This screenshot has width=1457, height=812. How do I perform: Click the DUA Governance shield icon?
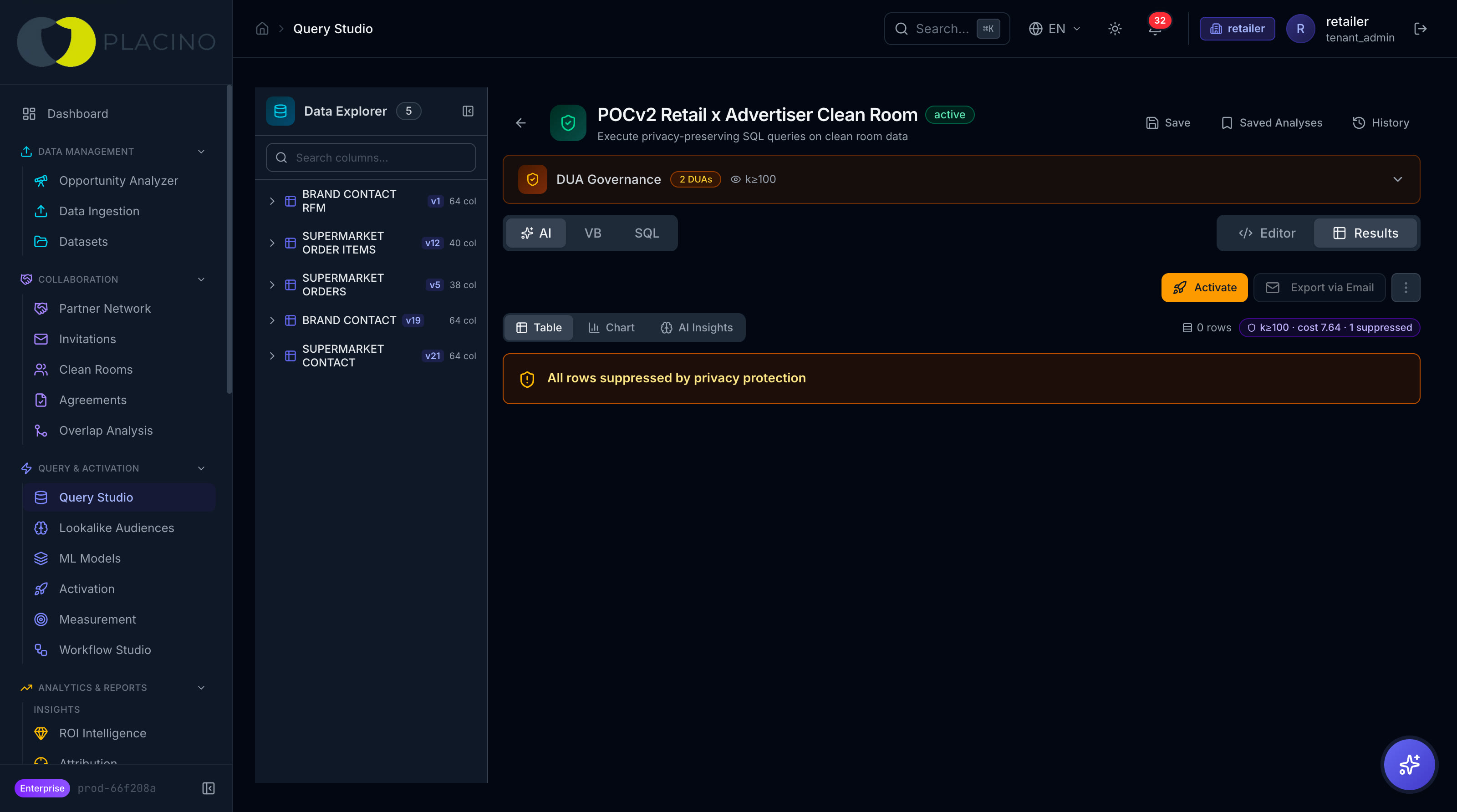coord(532,179)
